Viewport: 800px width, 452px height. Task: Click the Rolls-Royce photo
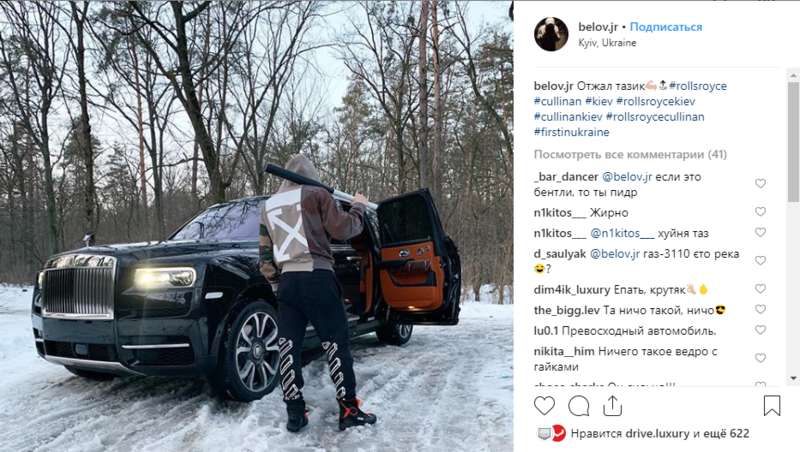(x=256, y=226)
